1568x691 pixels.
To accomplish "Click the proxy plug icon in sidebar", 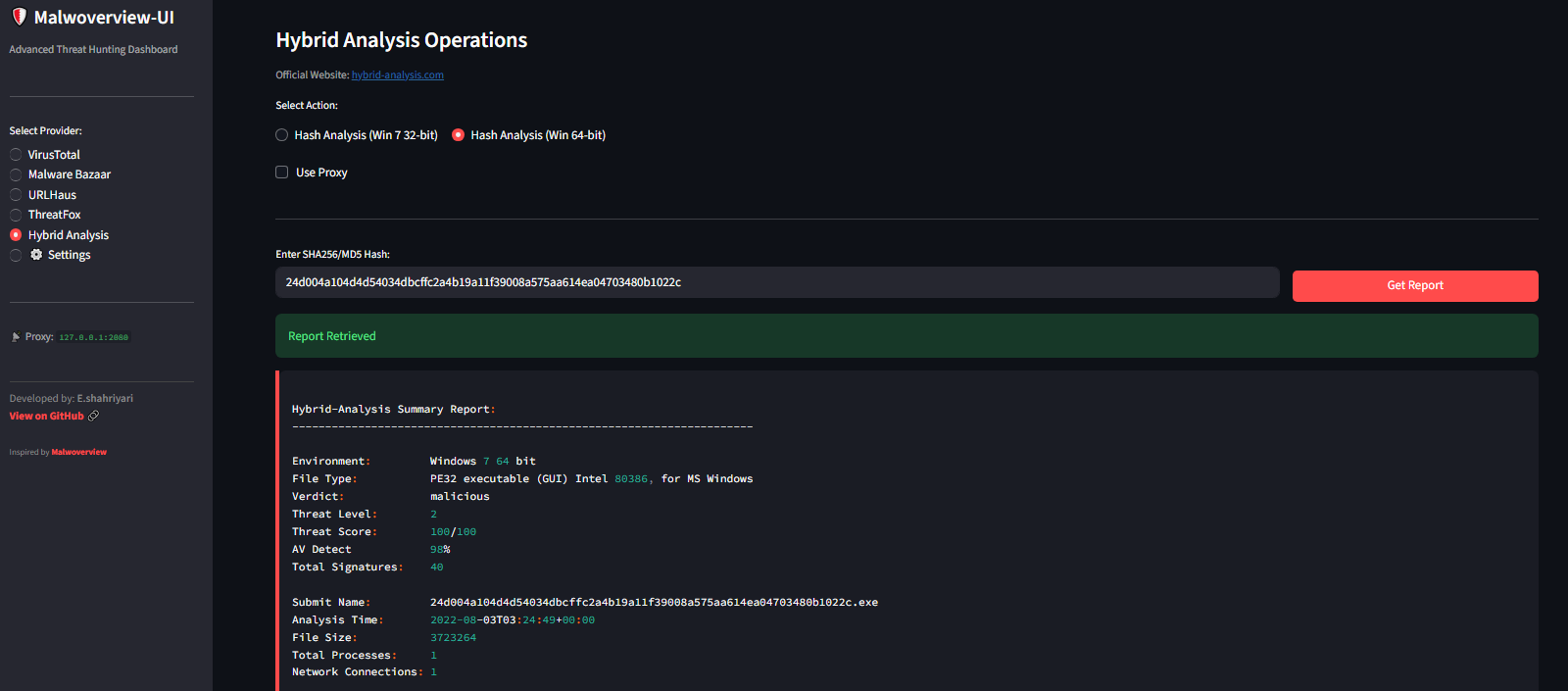I will (x=16, y=337).
